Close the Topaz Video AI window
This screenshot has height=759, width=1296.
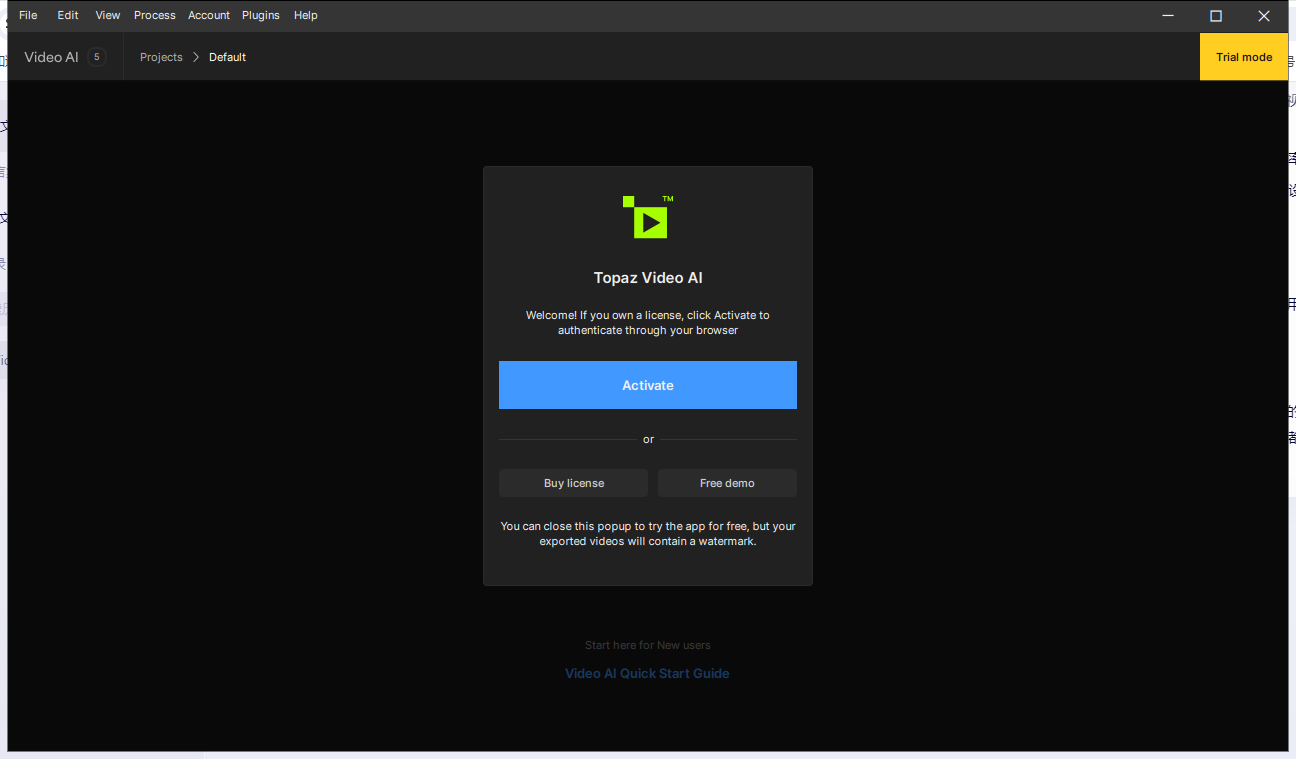[x=1264, y=15]
